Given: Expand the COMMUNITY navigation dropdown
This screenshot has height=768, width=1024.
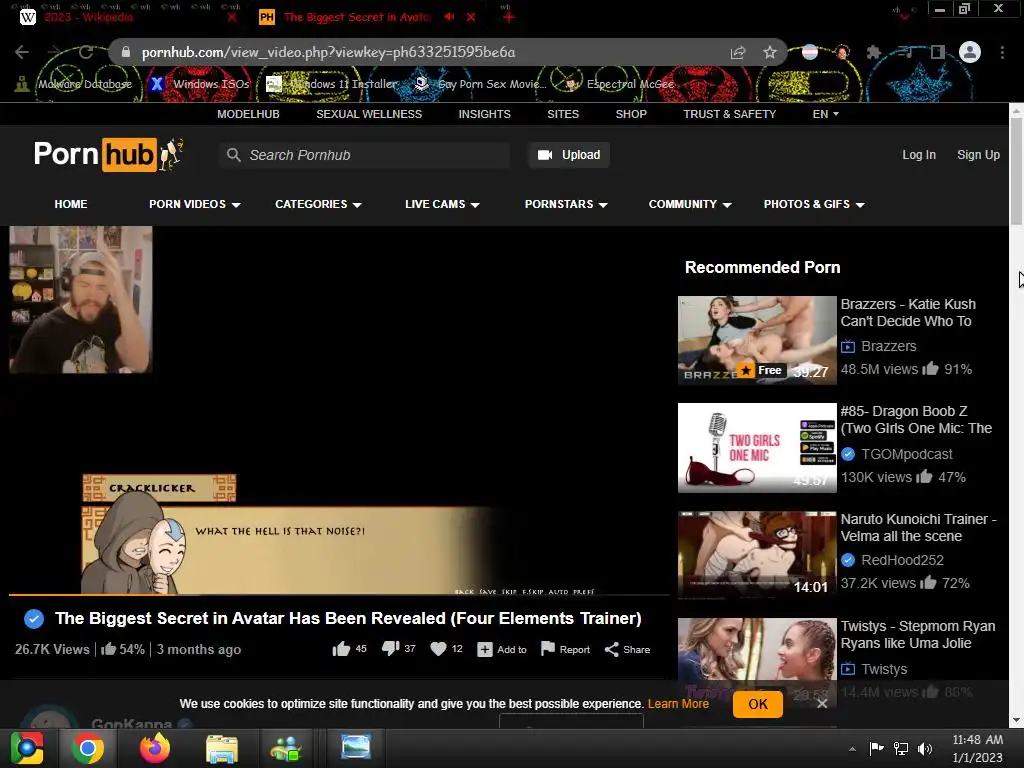Looking at the screenshot, I should pos(690,204).
